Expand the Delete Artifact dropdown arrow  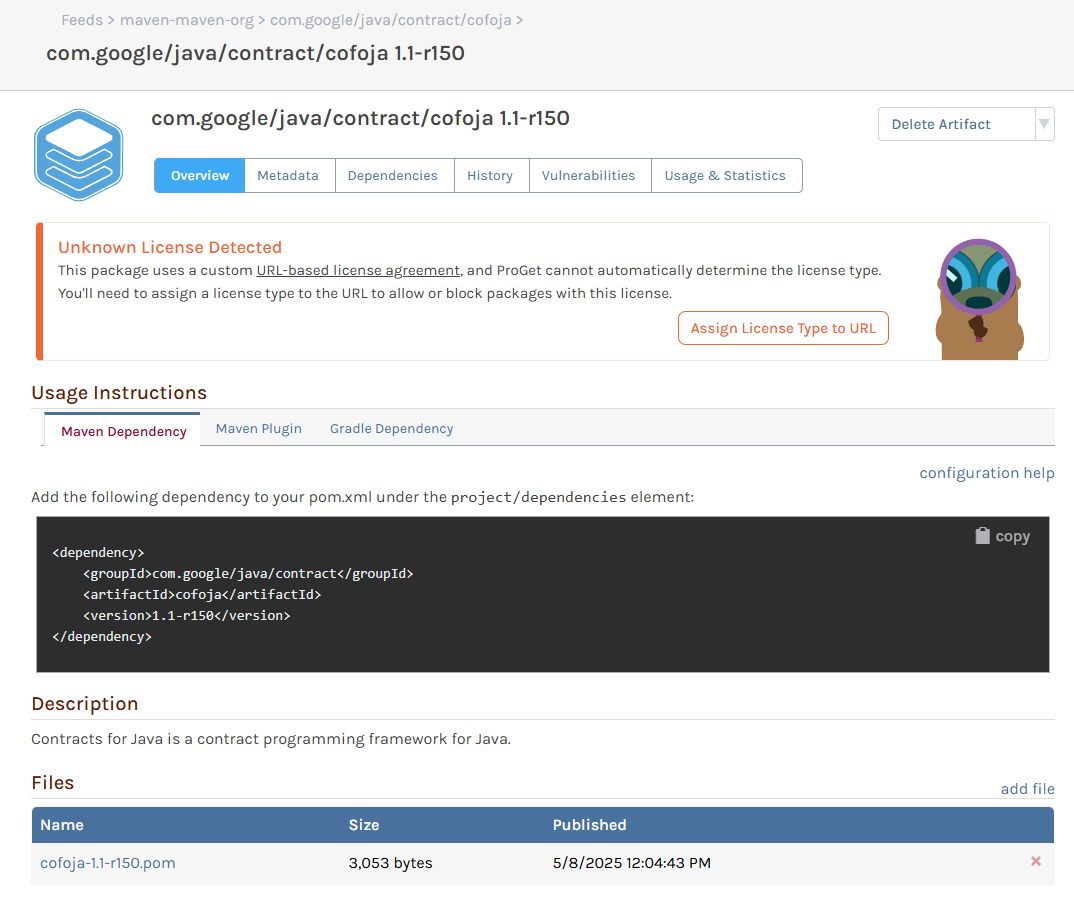coord(1044,124)
